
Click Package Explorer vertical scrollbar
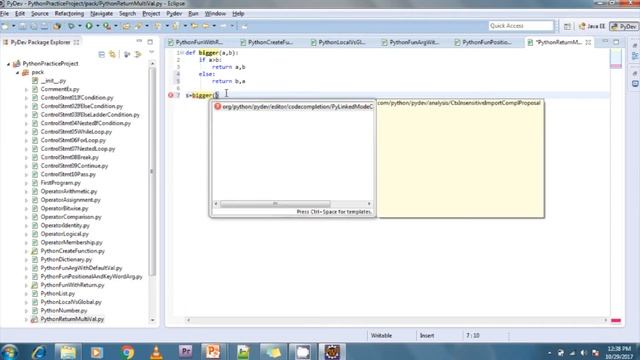(153, 171)
